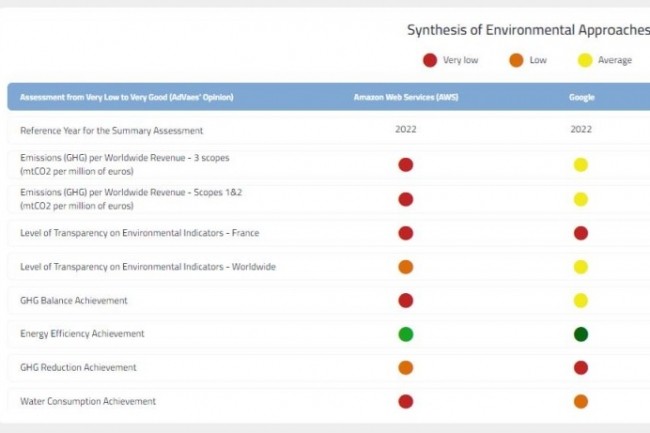Click Google yellow dot for Transparency Worldwide

point(581,267)
